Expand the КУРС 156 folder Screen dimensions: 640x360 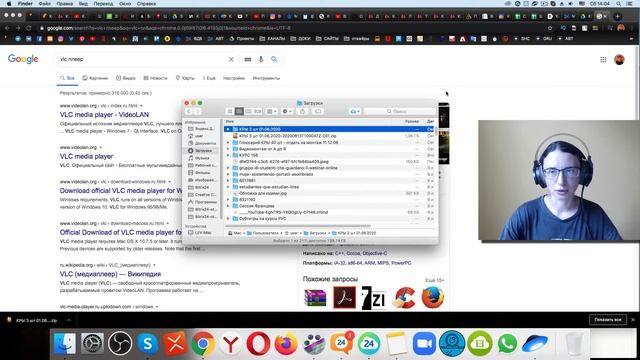228,155
